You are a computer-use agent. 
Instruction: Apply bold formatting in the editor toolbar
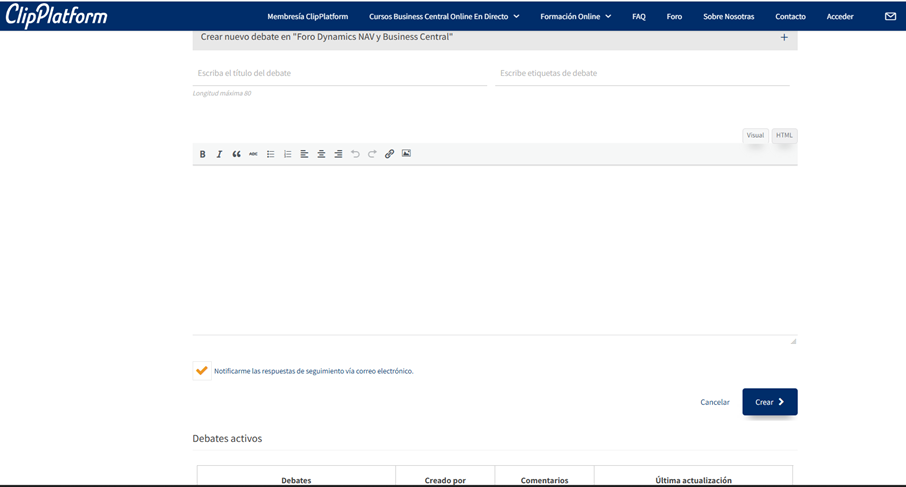click(x=202, y=154)
